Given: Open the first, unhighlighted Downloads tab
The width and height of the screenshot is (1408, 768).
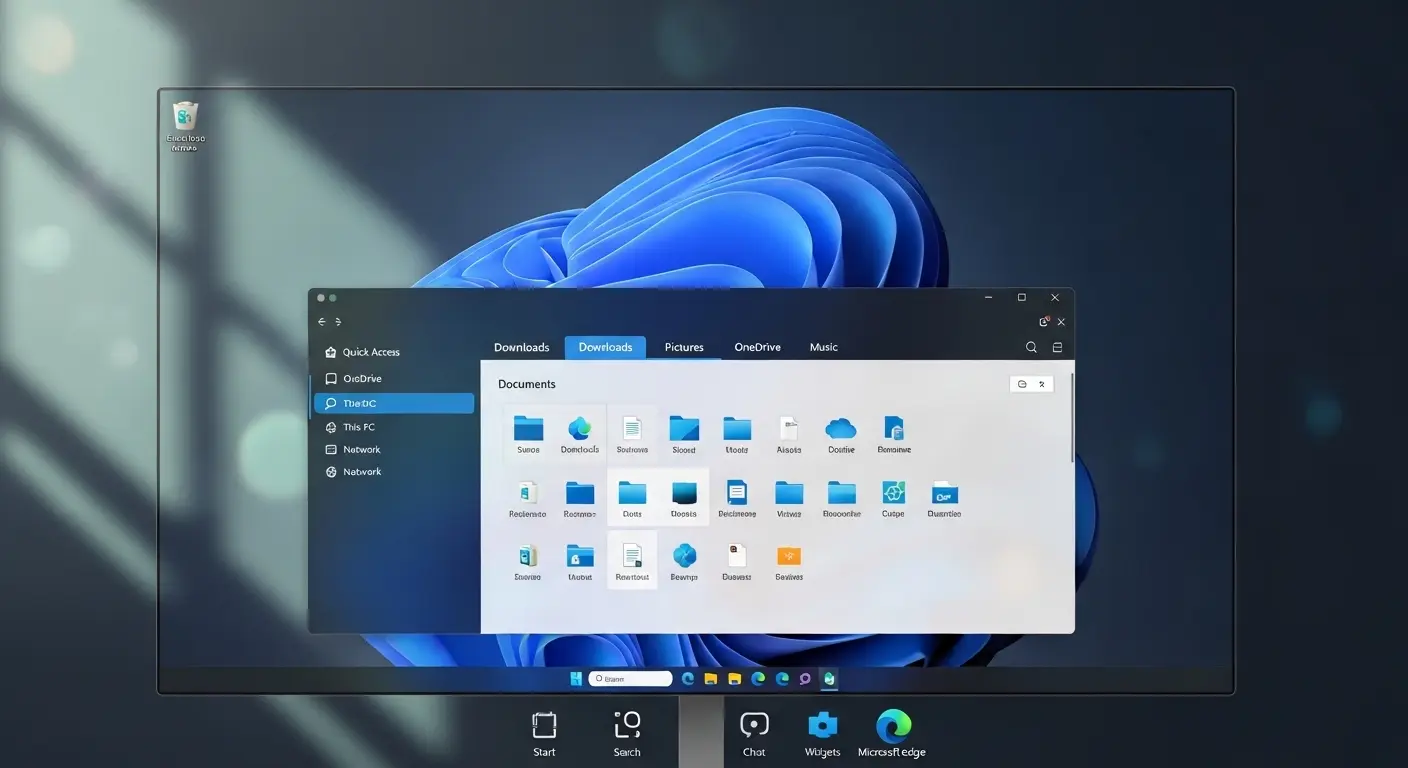Looking at the screenshot, I should (x=521, y=347).
